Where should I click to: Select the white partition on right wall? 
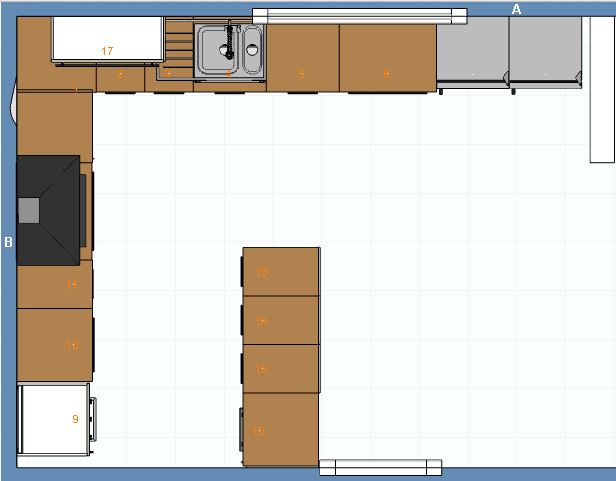click(x=602, y=90)
